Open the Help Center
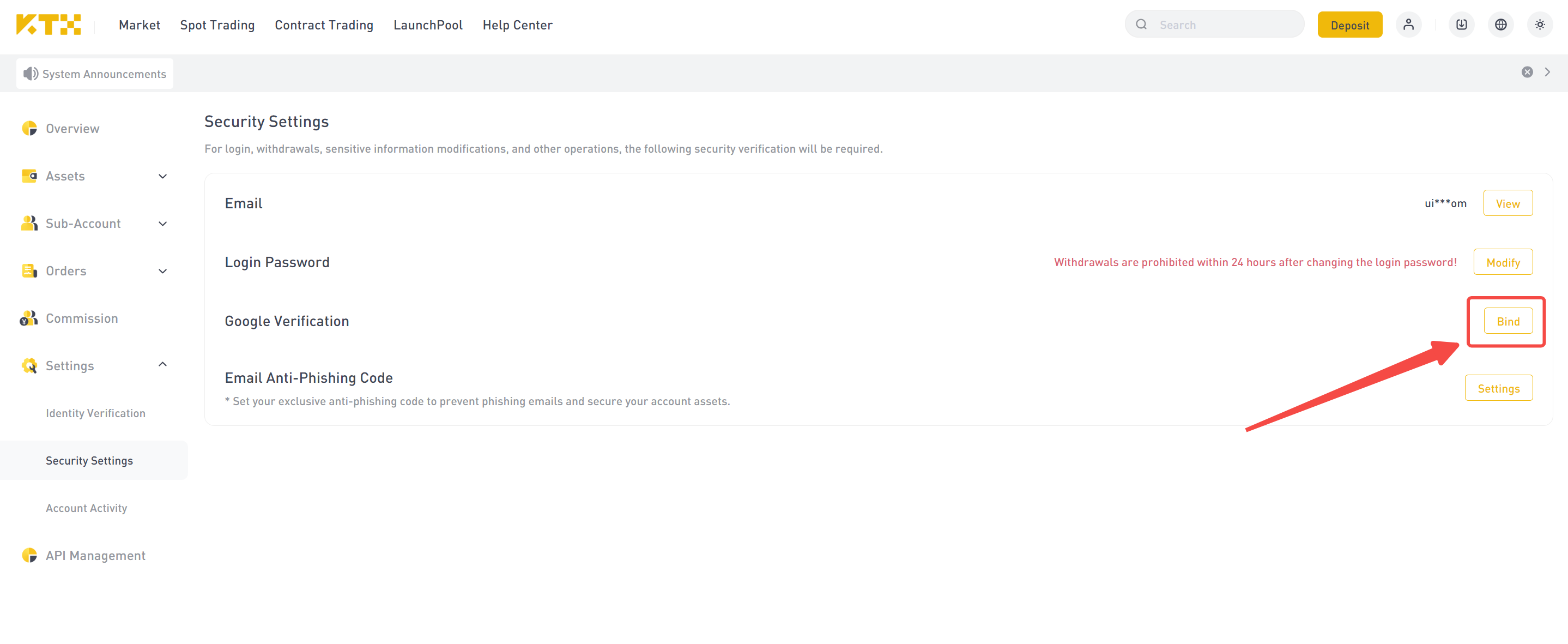The width and height of the screenshot is (1568, 644). pyautogui.click(x=517, y=25)
